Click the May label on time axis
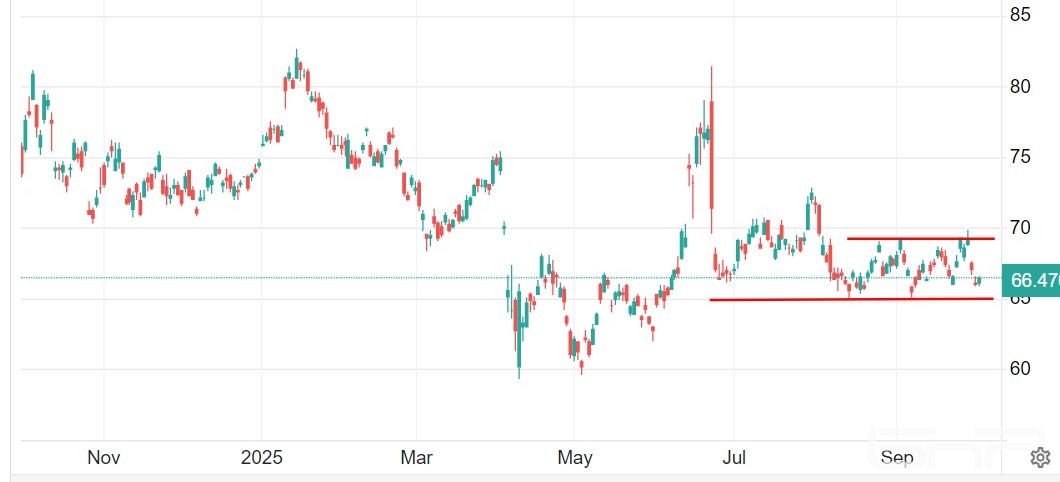 point(574,458)
